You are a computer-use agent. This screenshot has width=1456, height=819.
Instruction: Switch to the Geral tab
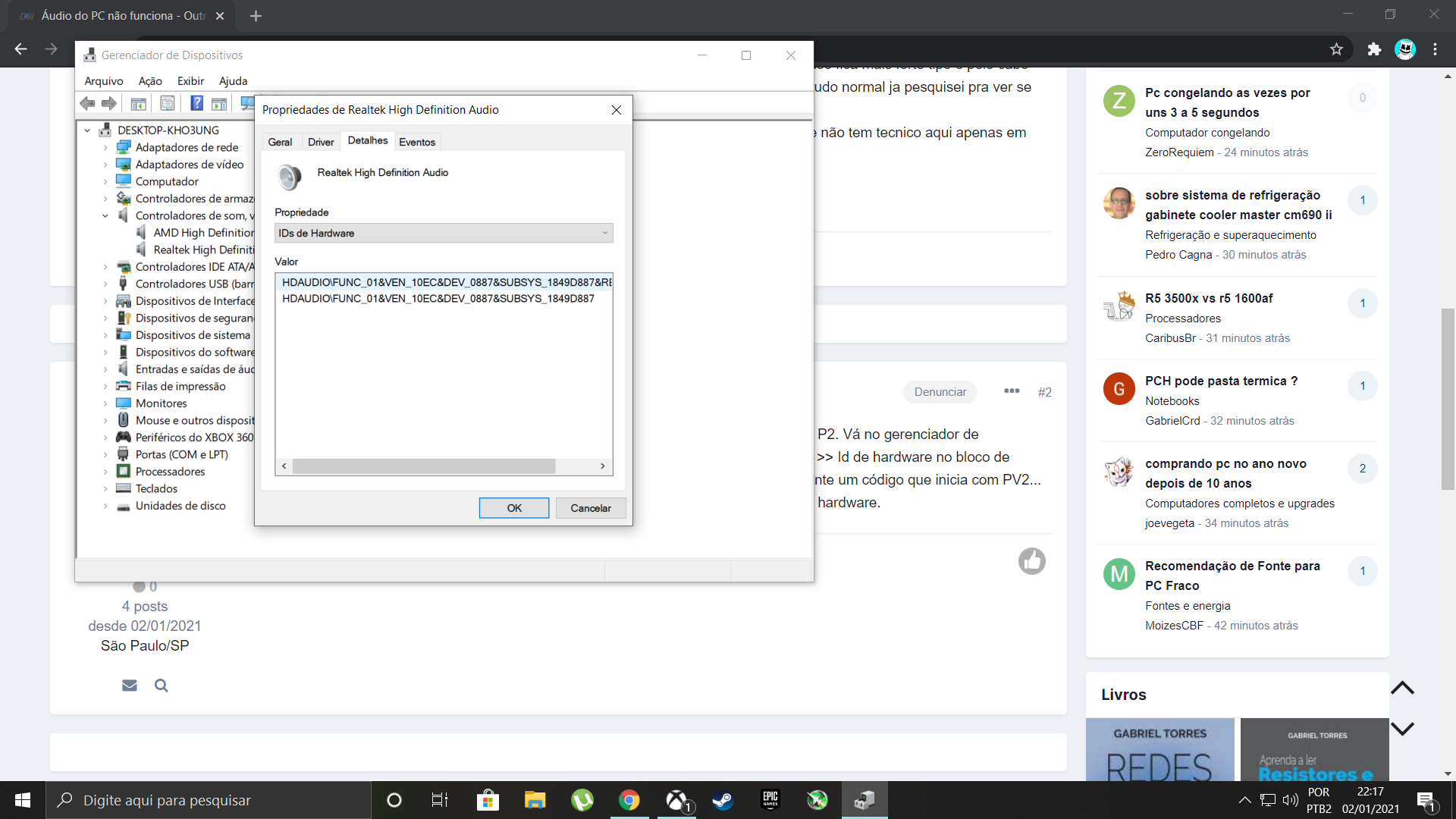coord(280,142)
